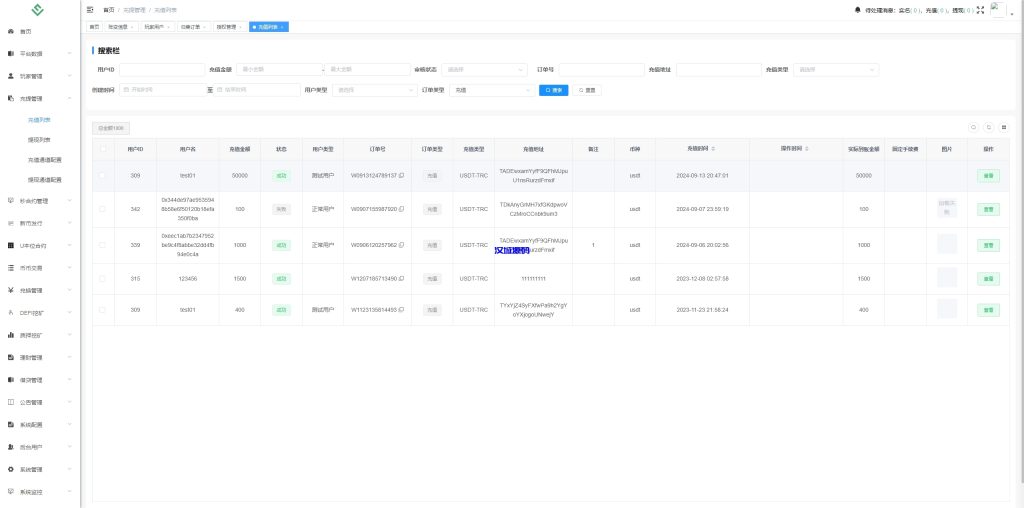
Task: Copy order number W0913124789137
Action: (x=402, y=175)
